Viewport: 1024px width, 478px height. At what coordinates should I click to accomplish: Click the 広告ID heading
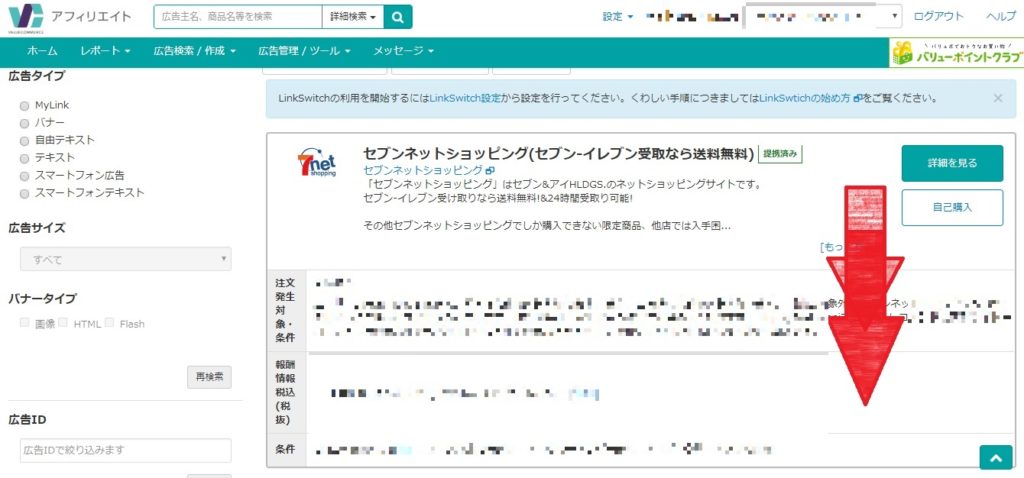point(27,420)
